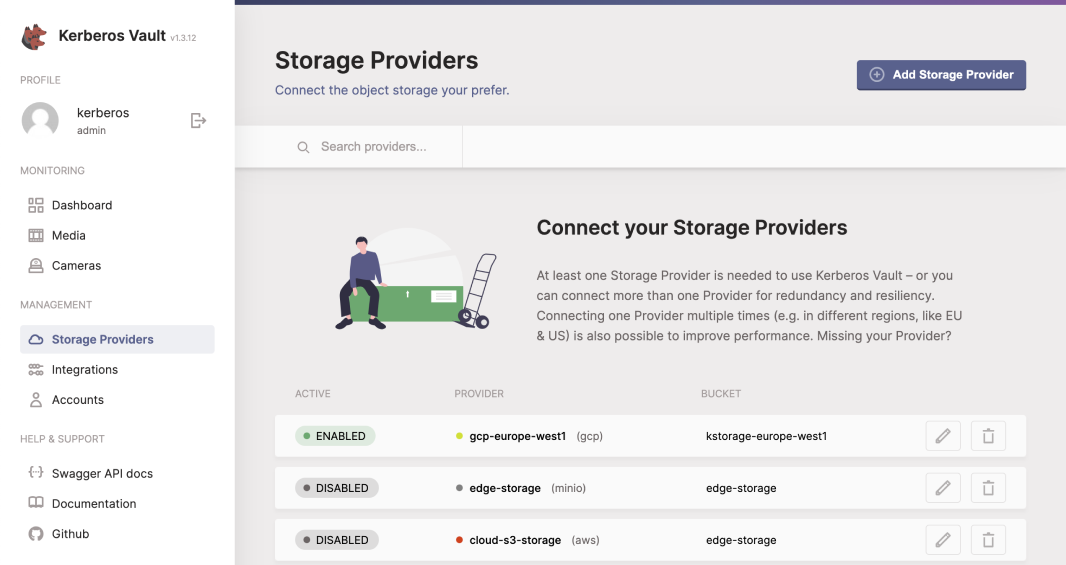
Task: Navigate to Integrations page
Action: click(85, 370)
